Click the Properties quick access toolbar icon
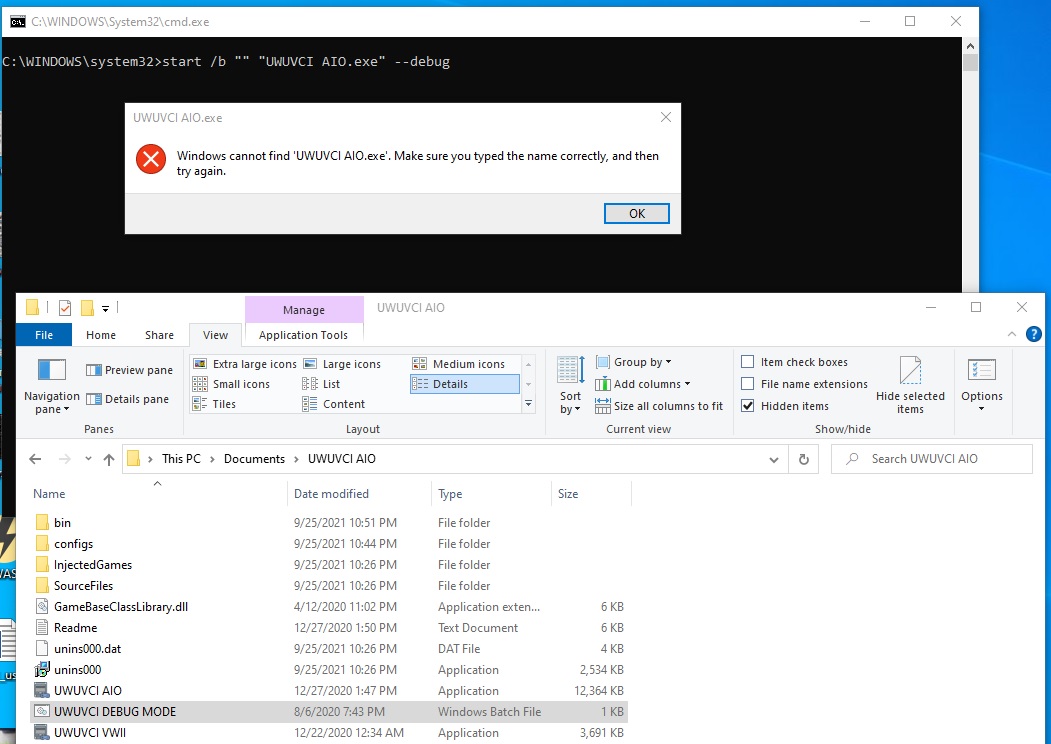The width and height of the screenshot is (1051, 744). tap(65, 308)
